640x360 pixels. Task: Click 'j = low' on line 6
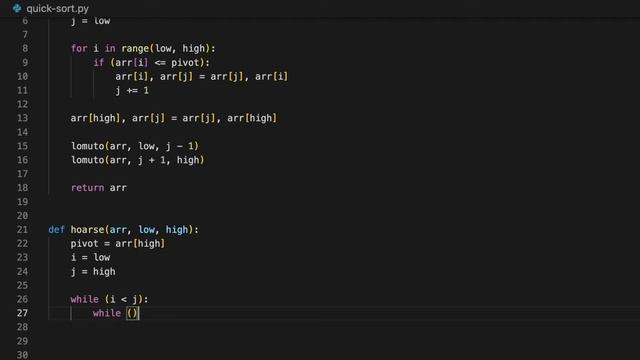pos(90,21)
